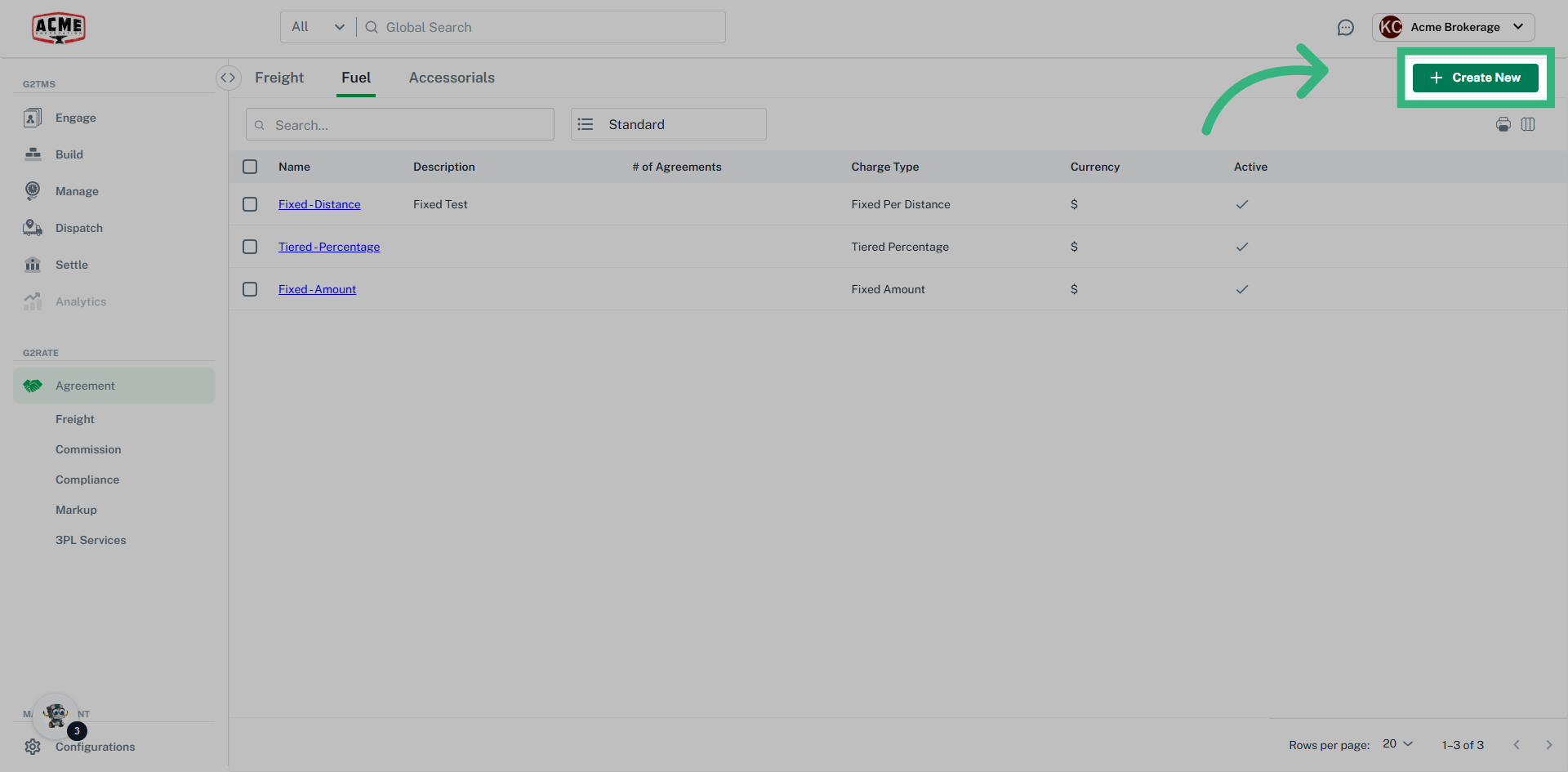Click the Active checkmark for Fixed-Distance
This screenshot has width=1568, height=772.
pos(1242,204)
